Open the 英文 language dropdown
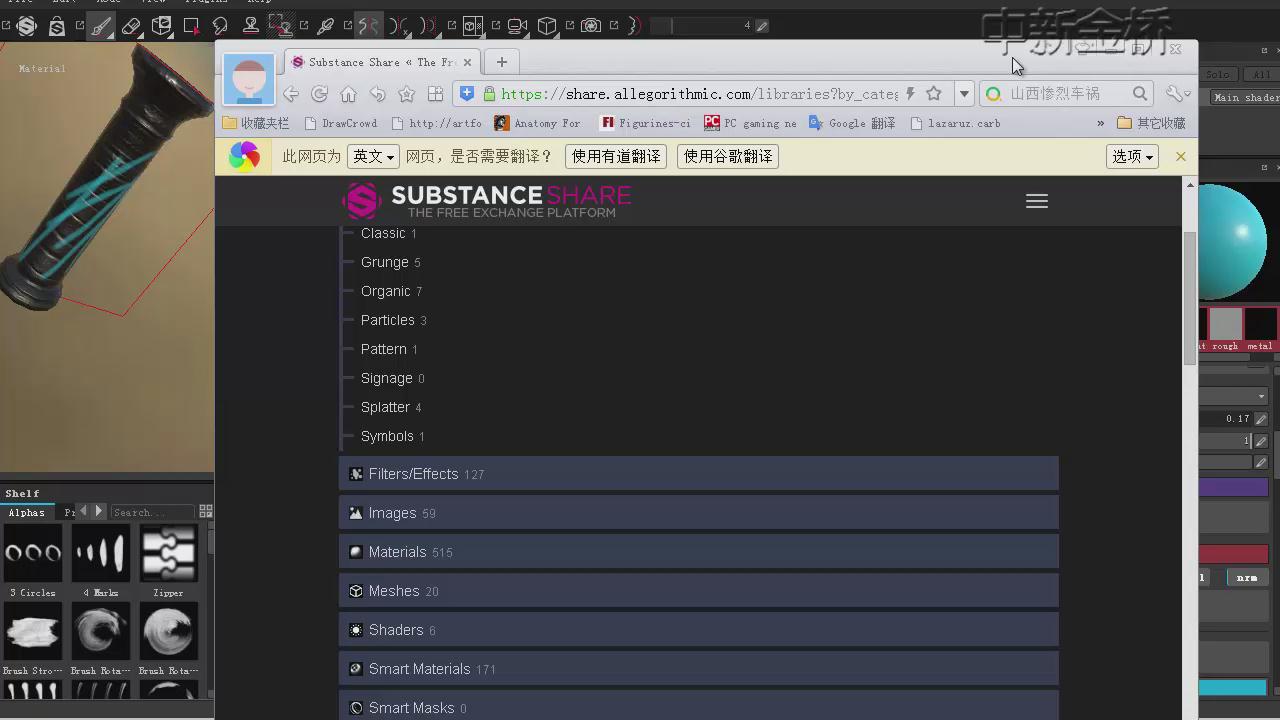 pos(372,156)
